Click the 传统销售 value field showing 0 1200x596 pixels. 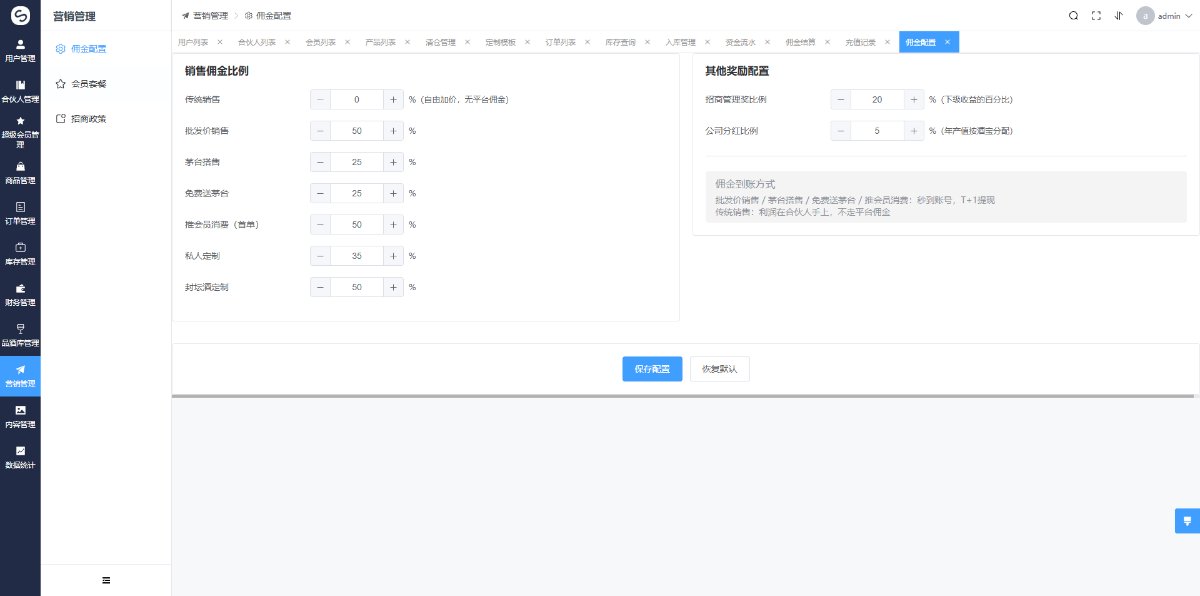pos(357,100)
